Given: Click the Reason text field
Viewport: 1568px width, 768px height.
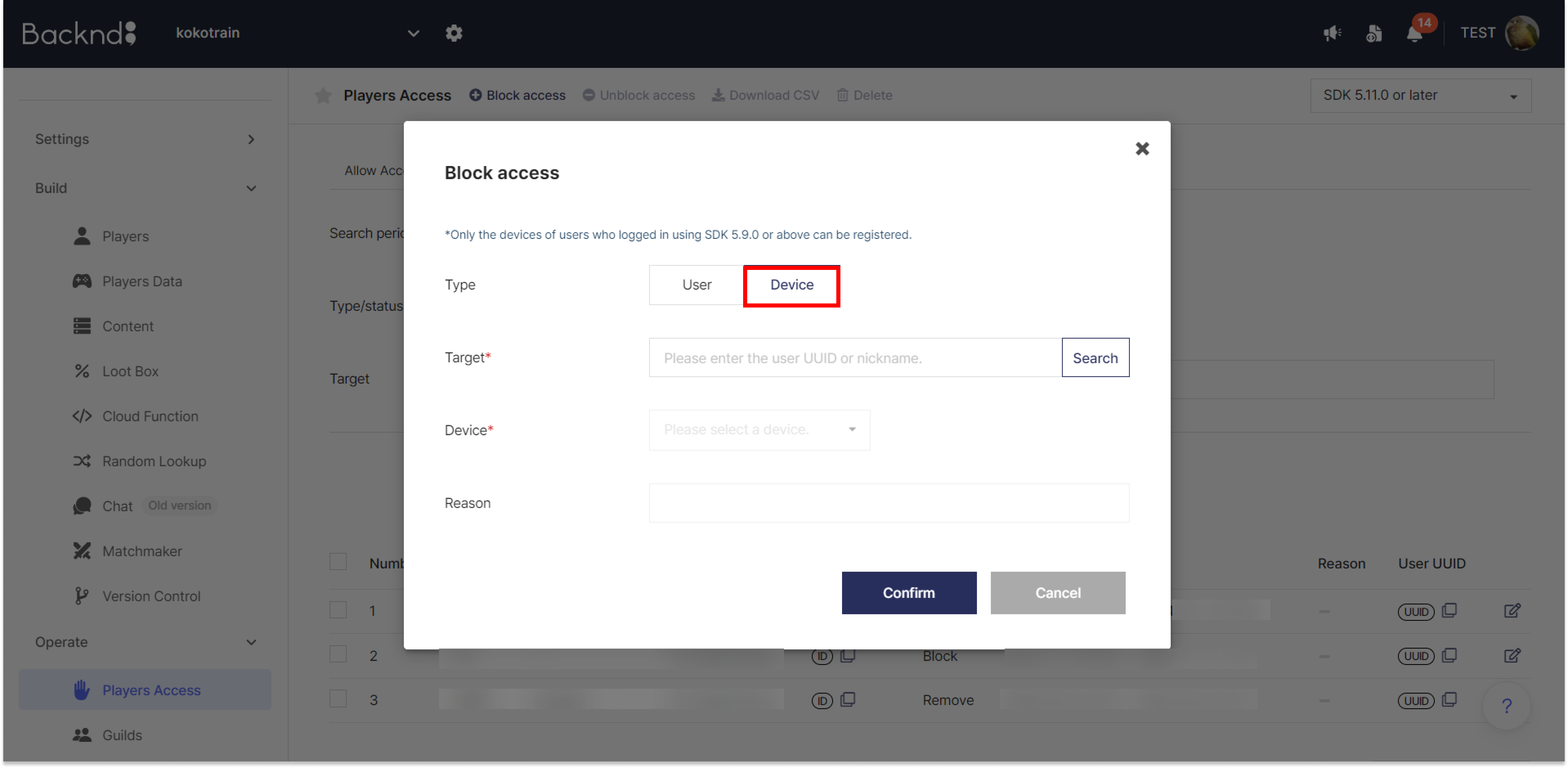Looking at the screenshot, I should pos(889,503).
